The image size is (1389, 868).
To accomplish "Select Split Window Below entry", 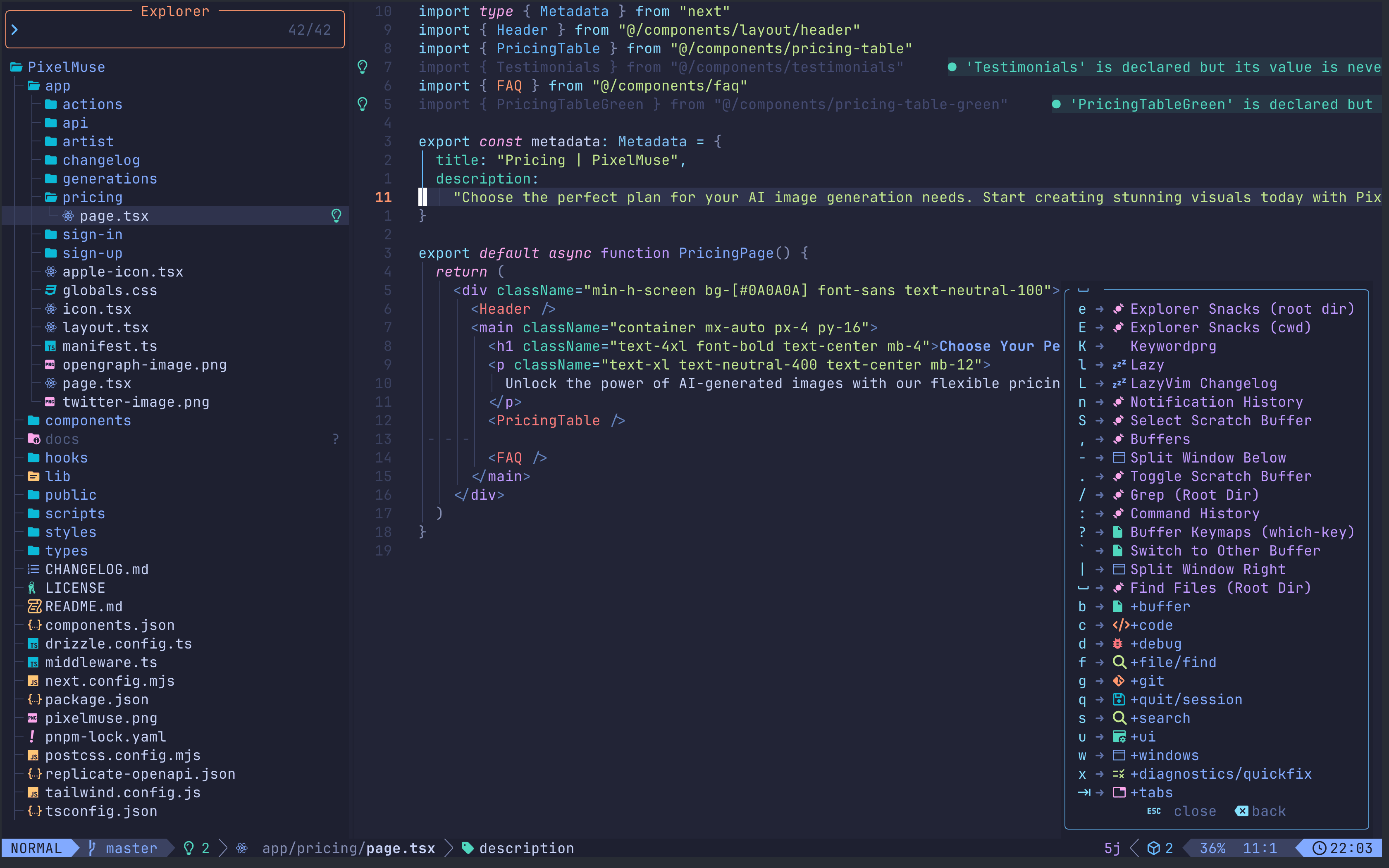I will [1182, 458].
